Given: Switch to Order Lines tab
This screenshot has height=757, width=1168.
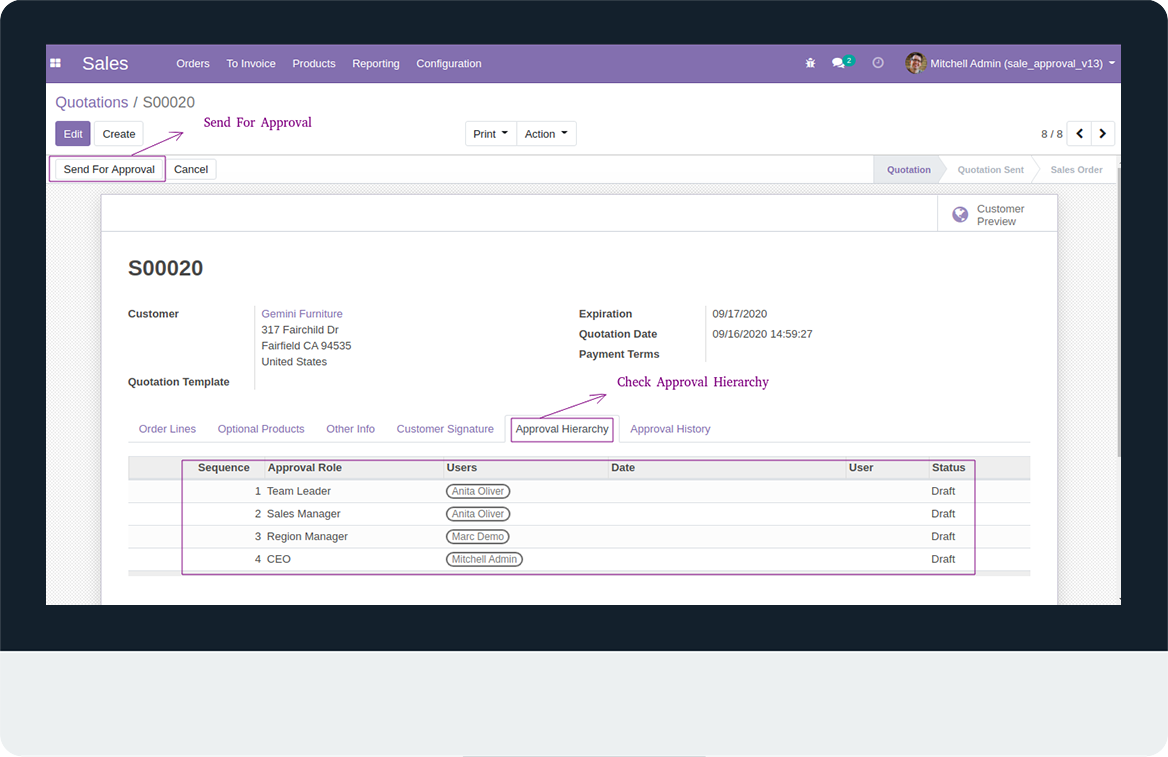Looking at the screenshot, I should pyautogui.click(x=167, y=429).
